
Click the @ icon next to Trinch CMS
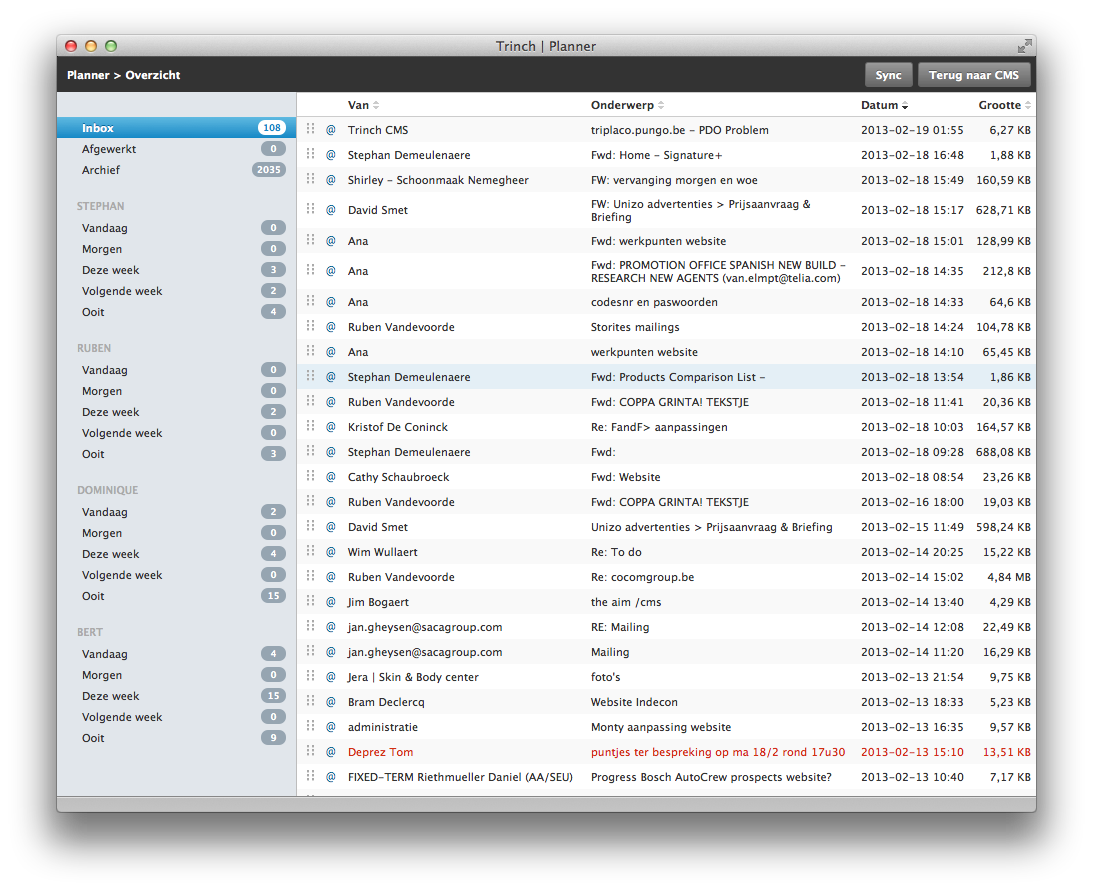(331, 130)
